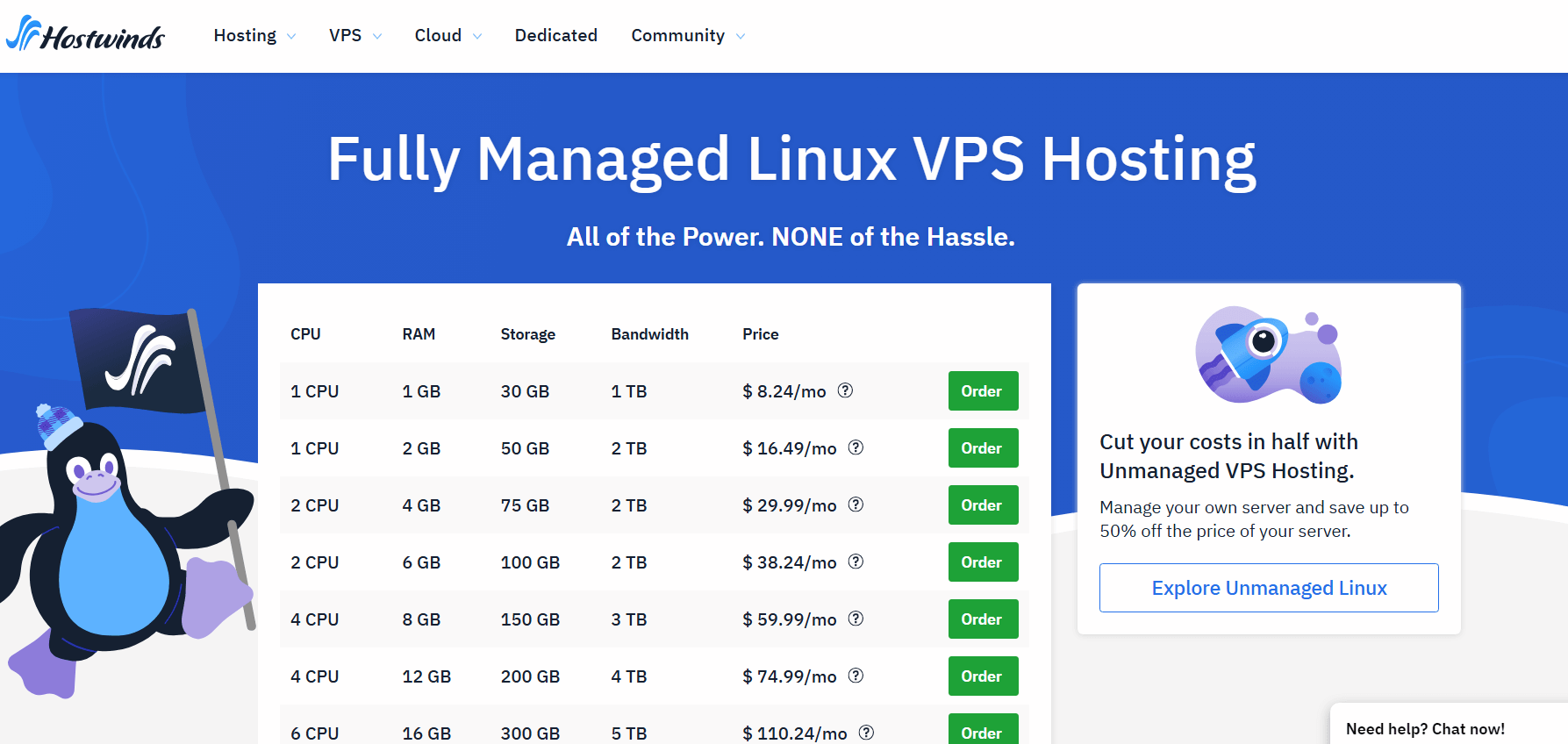The image size is (1568, 744).
Task: Expand the Hosting dropdown chevron
Action: point(291,36)
